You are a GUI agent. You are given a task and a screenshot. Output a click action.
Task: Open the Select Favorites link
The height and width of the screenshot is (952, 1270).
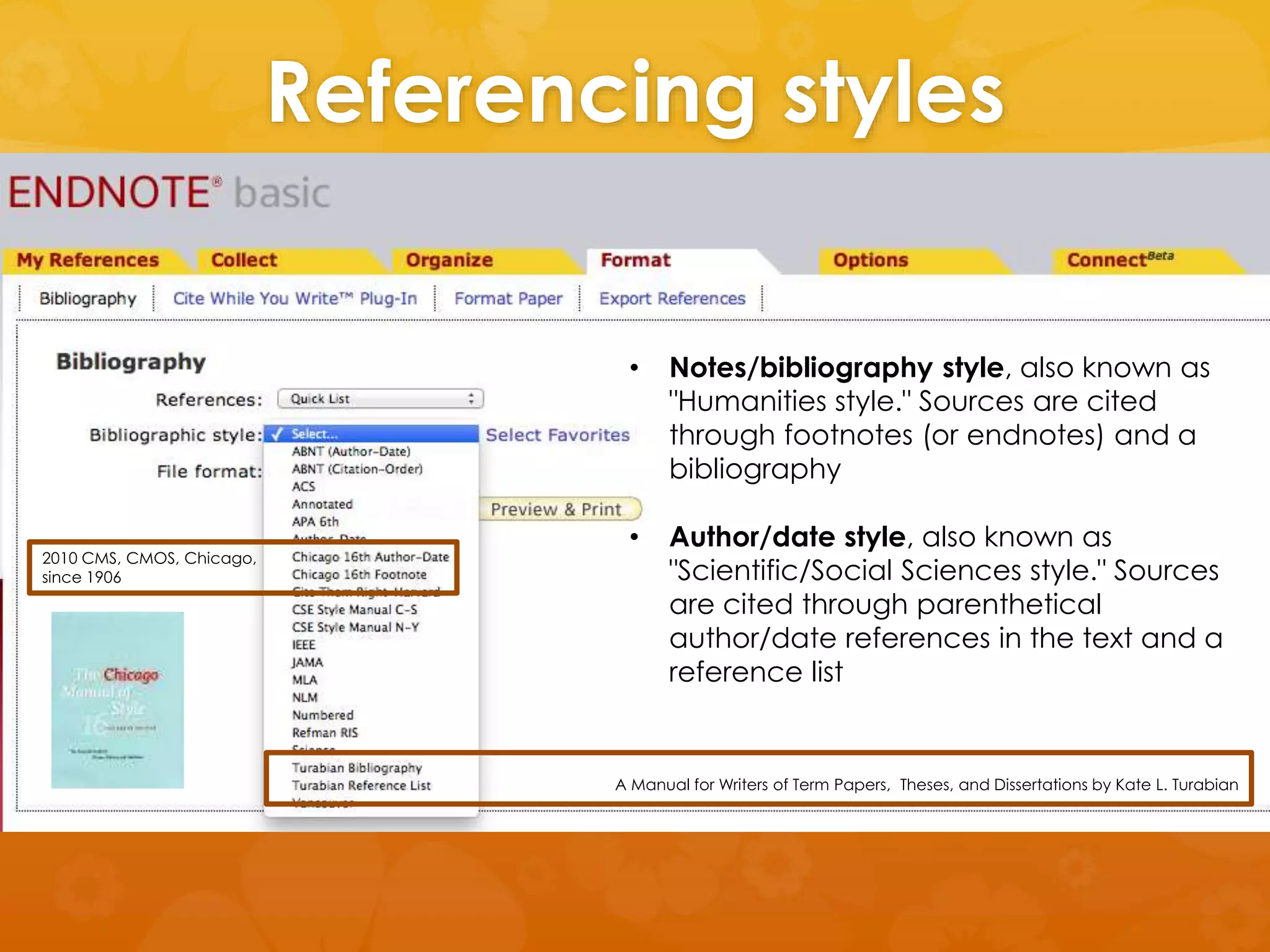point(557,435)
